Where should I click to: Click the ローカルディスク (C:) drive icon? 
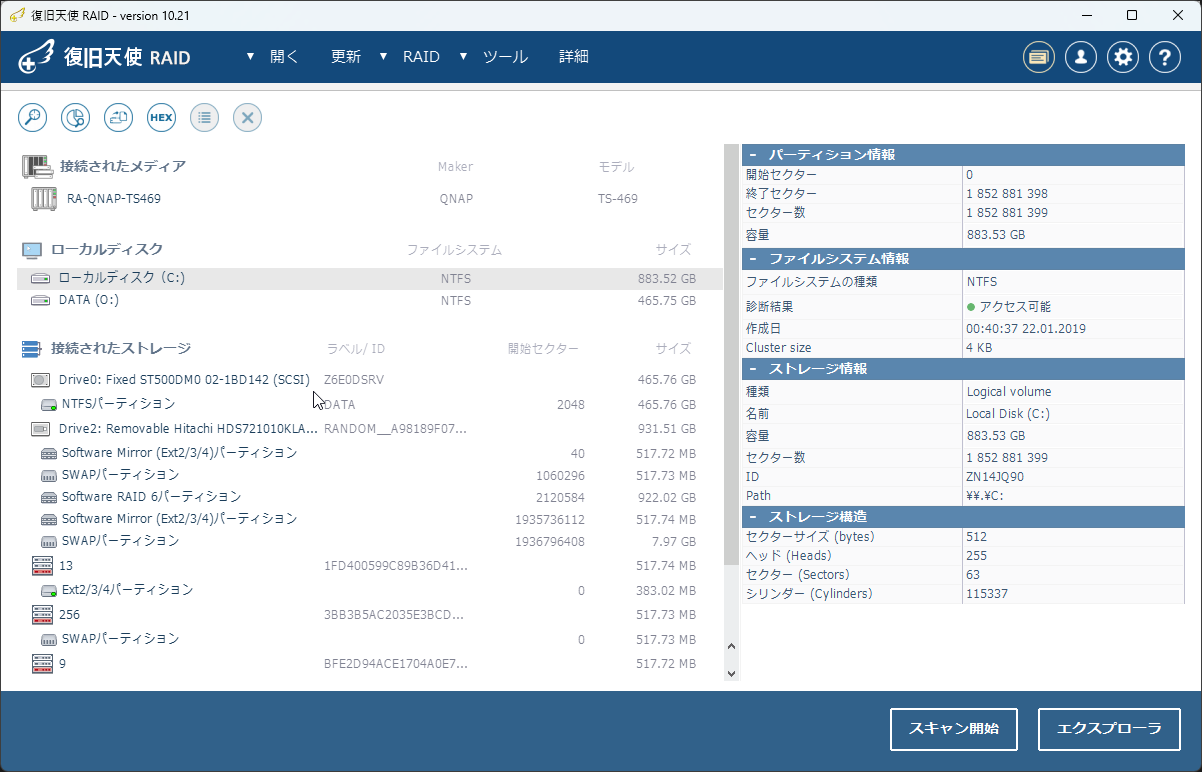40,278
